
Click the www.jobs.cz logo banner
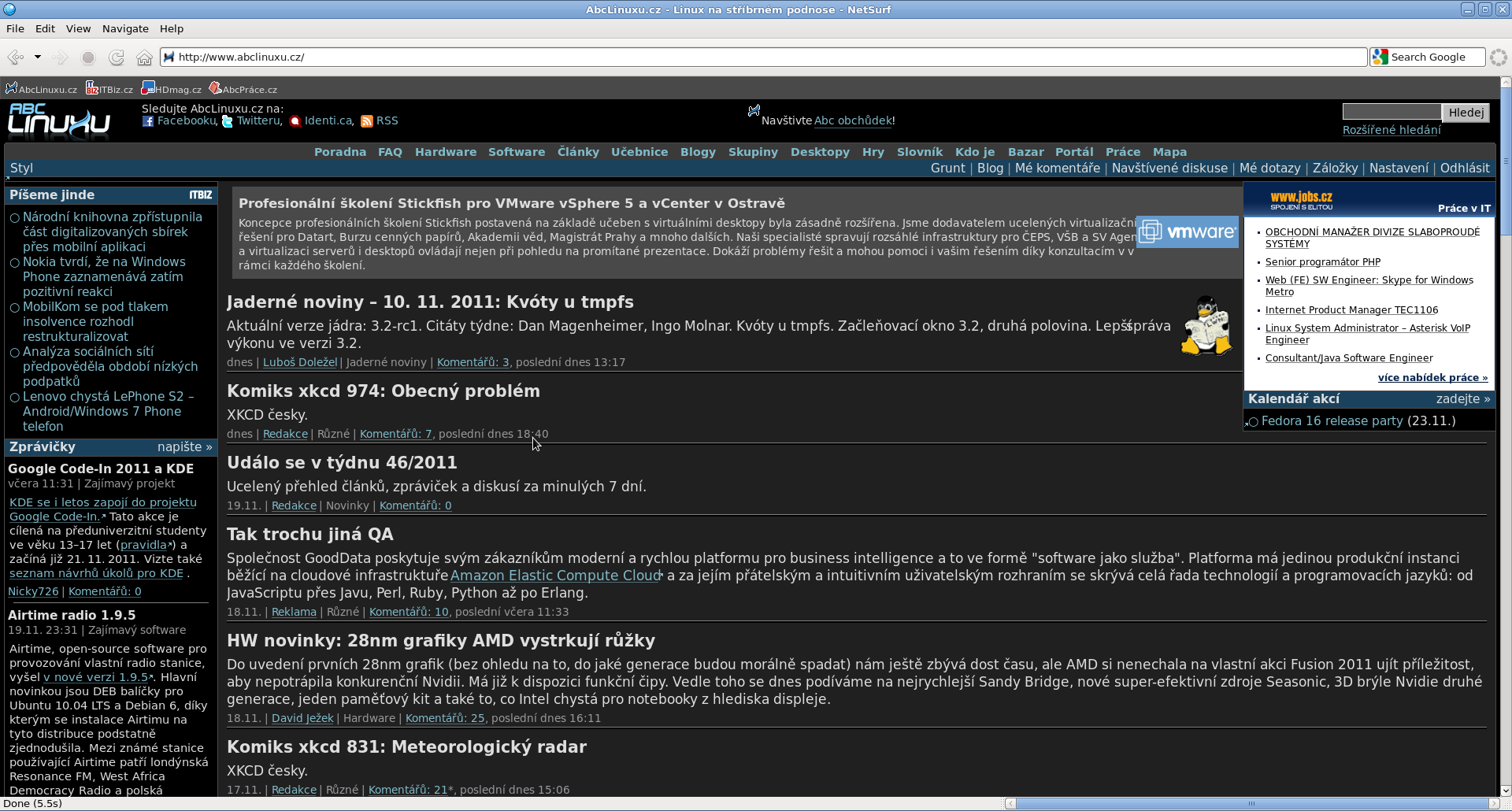coord(1302,199)
